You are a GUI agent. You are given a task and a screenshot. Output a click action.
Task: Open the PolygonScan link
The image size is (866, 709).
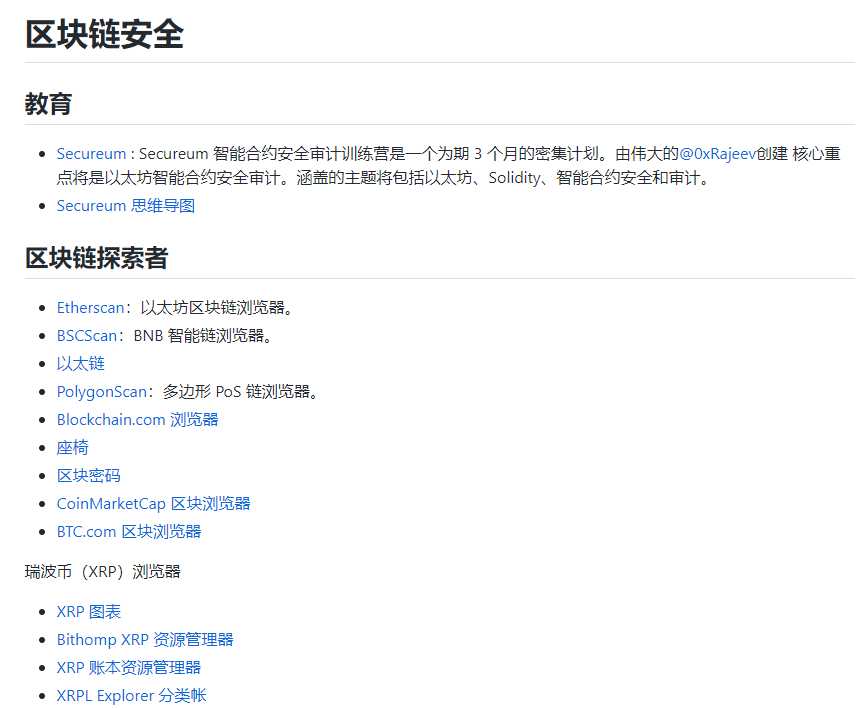[x=102, y=391]
